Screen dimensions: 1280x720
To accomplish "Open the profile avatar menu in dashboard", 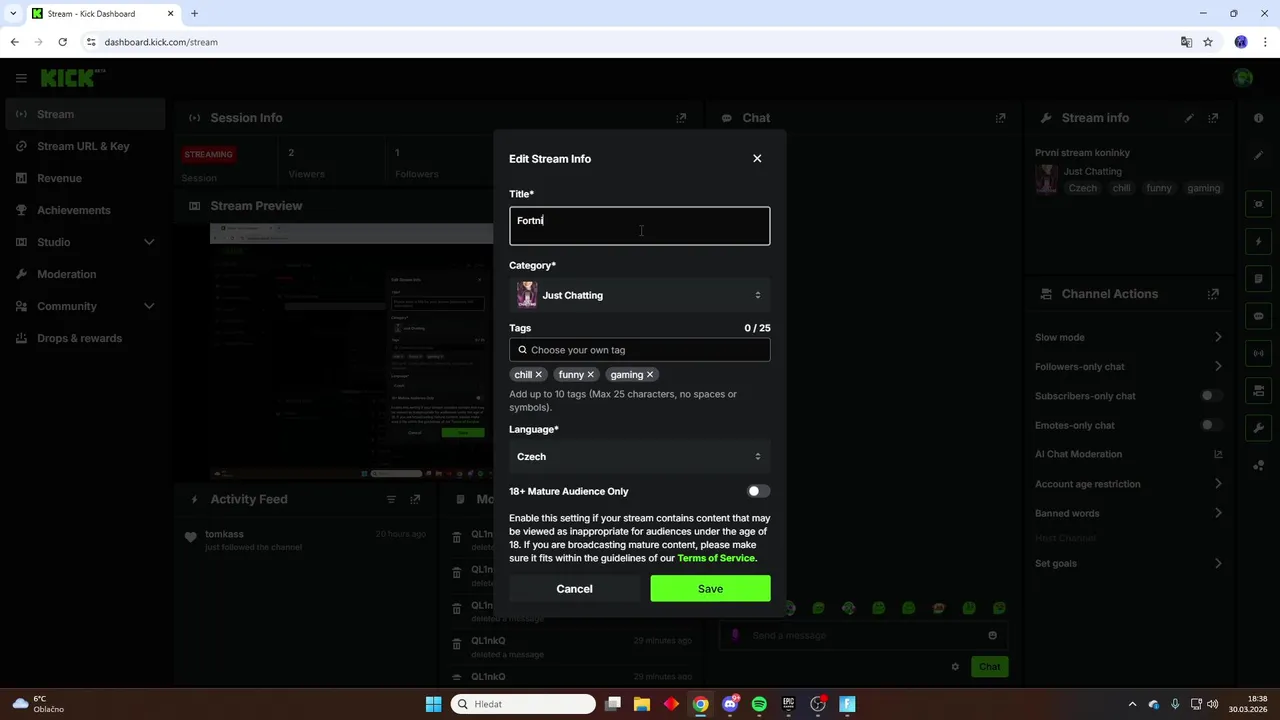I will tap(1243, 78).
